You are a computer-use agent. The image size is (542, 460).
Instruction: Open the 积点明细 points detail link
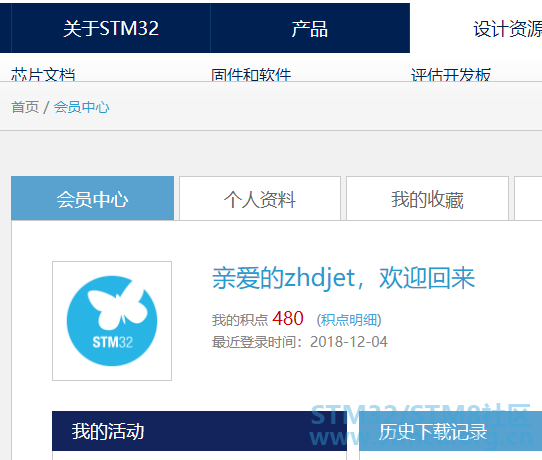tap(349, 320)
